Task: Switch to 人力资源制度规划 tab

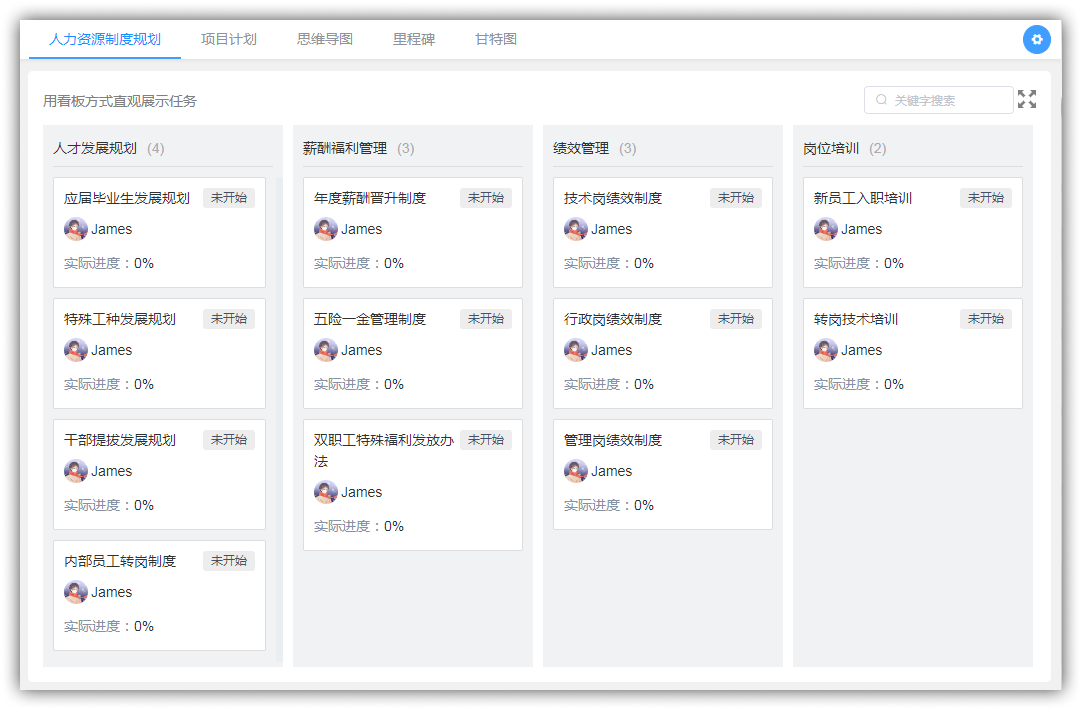Action: pyautogui.click(x=105, y=39)
